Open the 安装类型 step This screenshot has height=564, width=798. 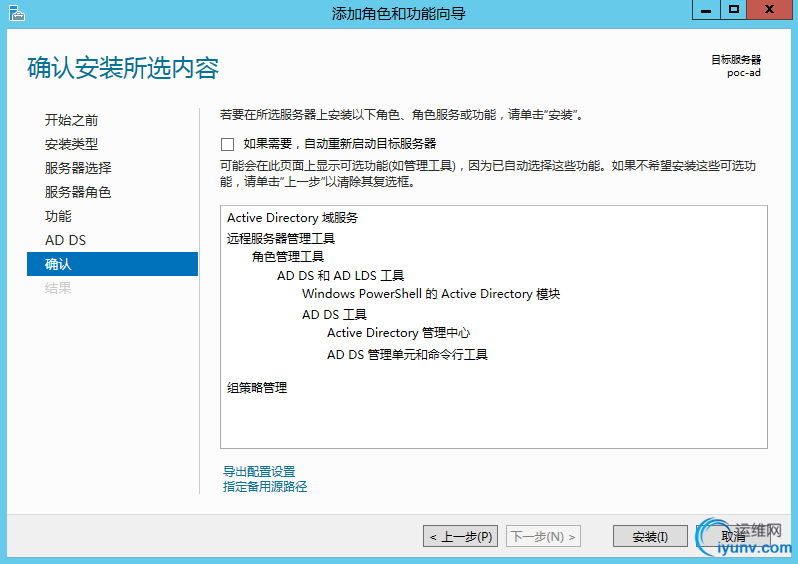coord(71,144)
